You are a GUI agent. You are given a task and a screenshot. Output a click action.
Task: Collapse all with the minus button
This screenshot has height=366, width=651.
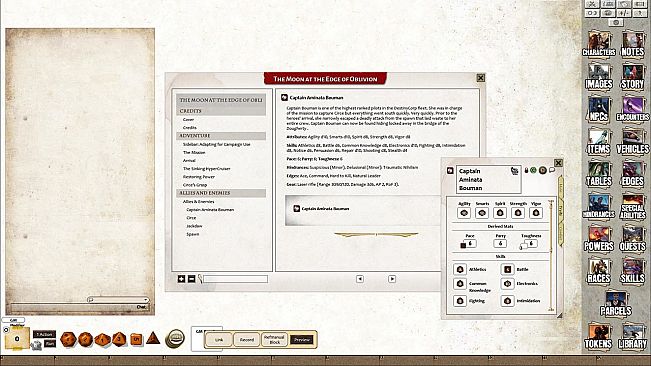[x=191, y=279]
